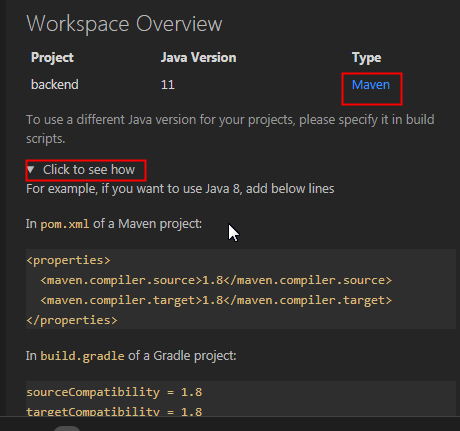This screenshot has width=460, height=431.
Task: Click the Workspace Overview heading
Action: [124, 24]
